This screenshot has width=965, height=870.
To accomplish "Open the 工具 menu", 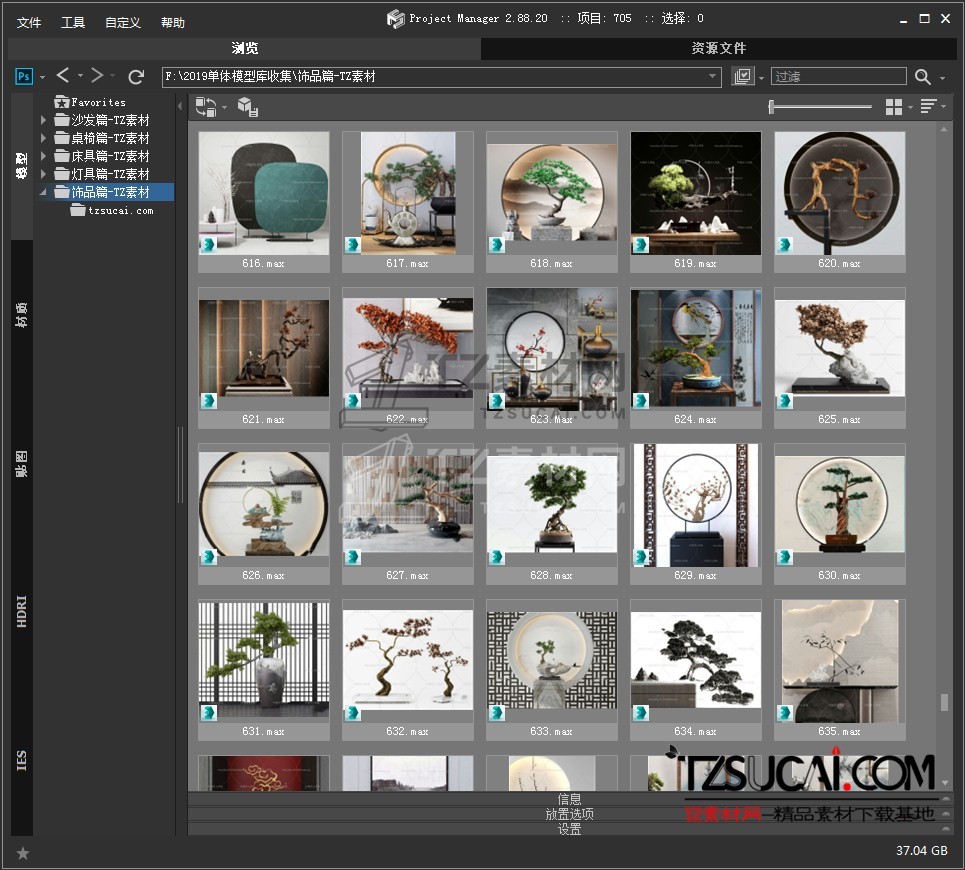I will click(73, 22).
